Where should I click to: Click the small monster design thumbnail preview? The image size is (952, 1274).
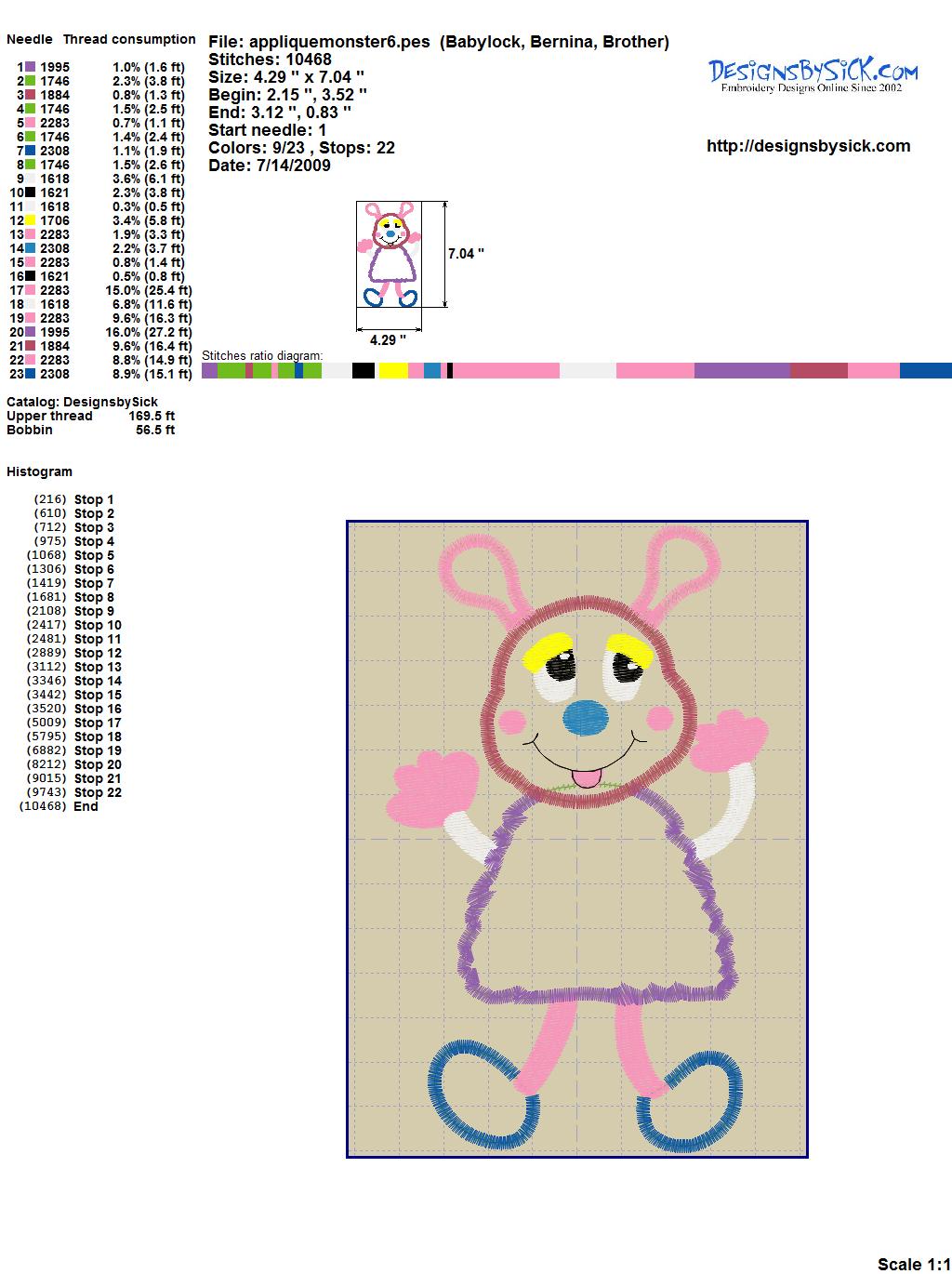(389, 253)
